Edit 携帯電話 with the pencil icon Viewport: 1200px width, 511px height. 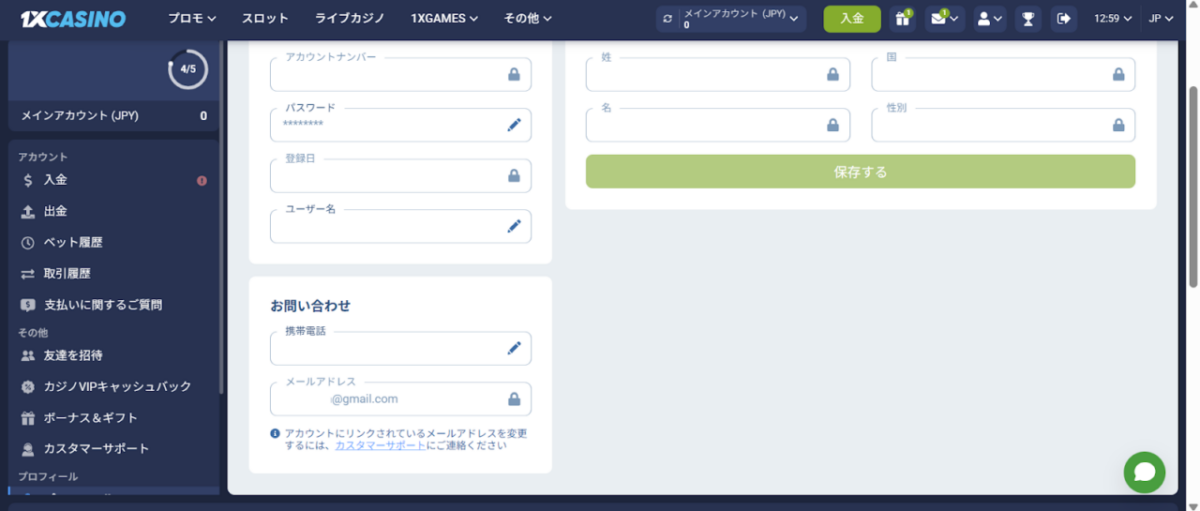(x=514, y=348)
